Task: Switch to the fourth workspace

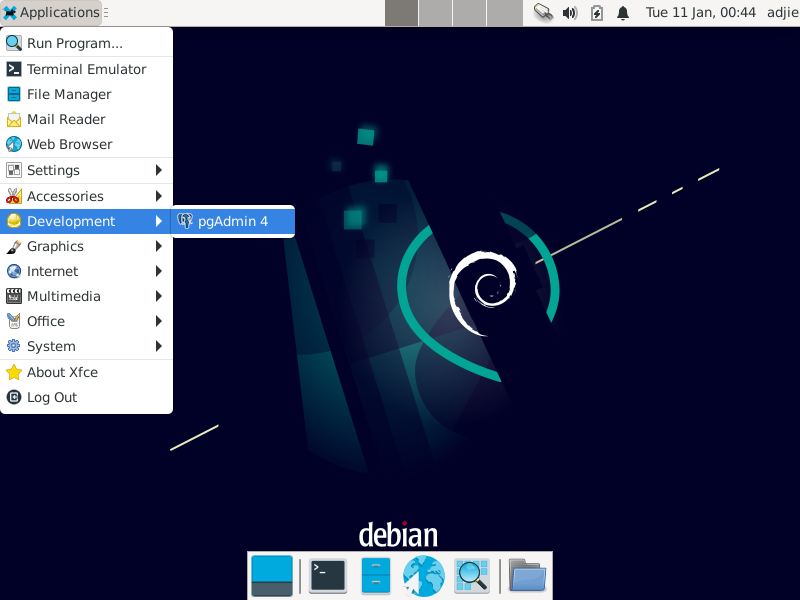Action: pos(505,13)
